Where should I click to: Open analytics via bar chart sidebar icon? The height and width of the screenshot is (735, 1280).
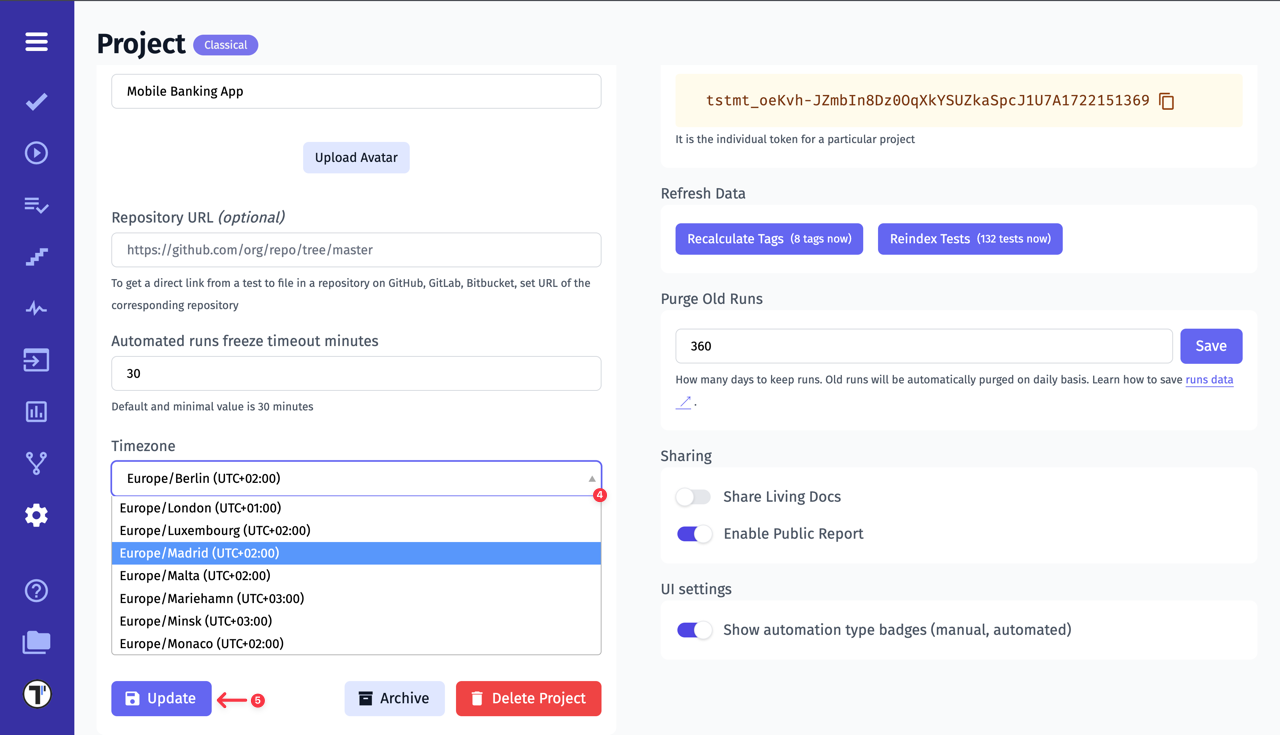36,411
